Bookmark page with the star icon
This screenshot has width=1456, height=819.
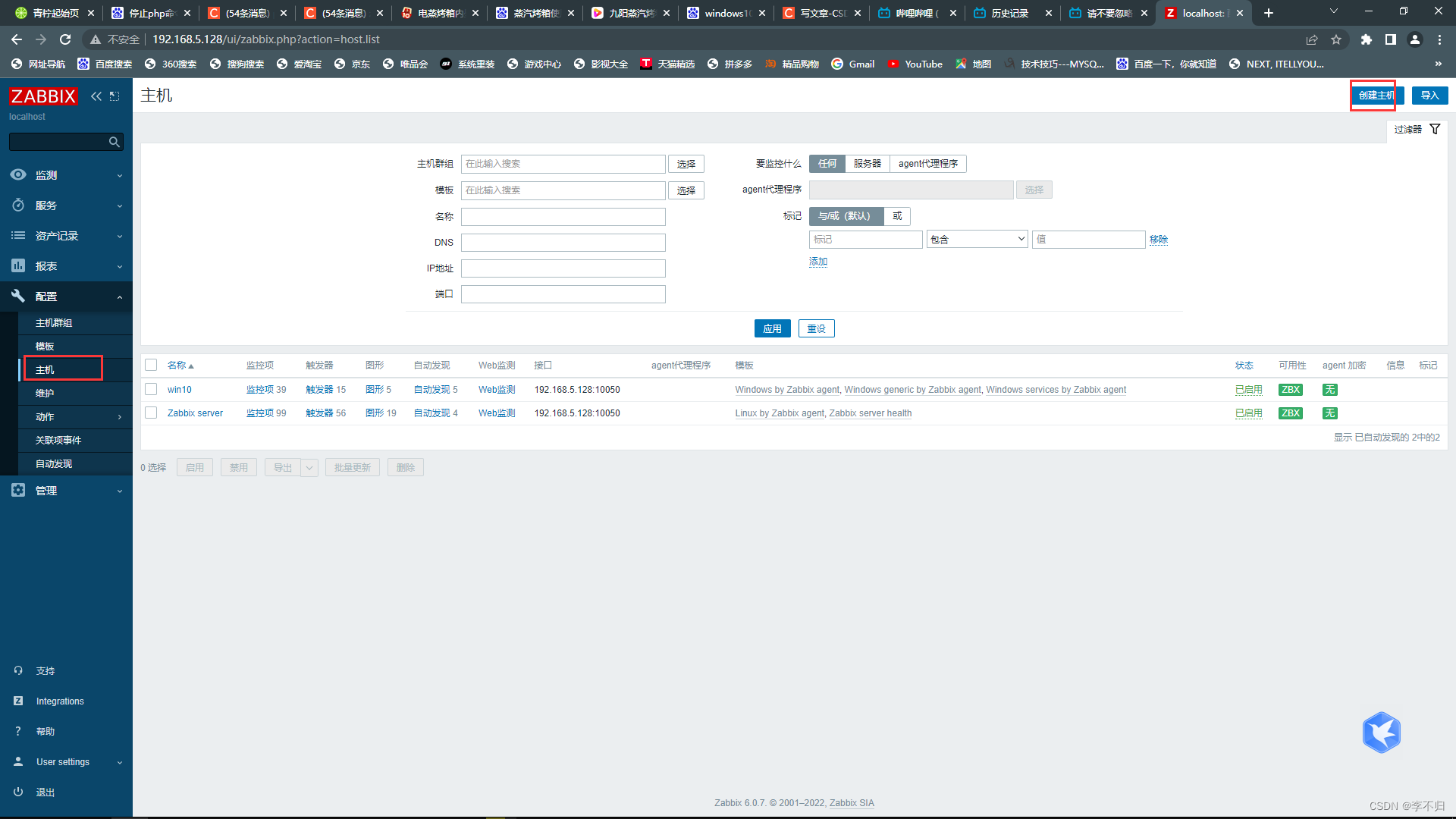tap(1336, 39)
